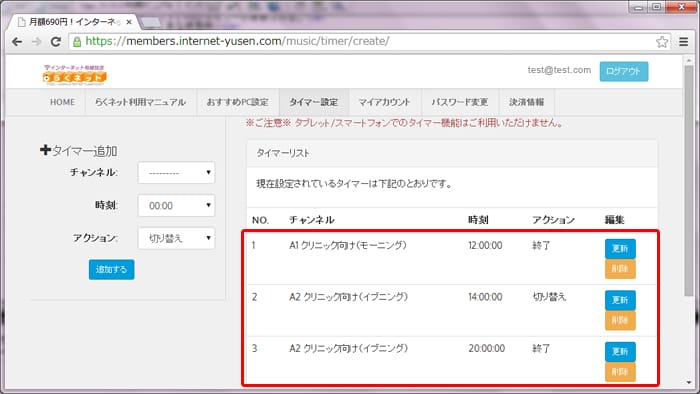Click the らくネット logo

click(x=75, y=75)
